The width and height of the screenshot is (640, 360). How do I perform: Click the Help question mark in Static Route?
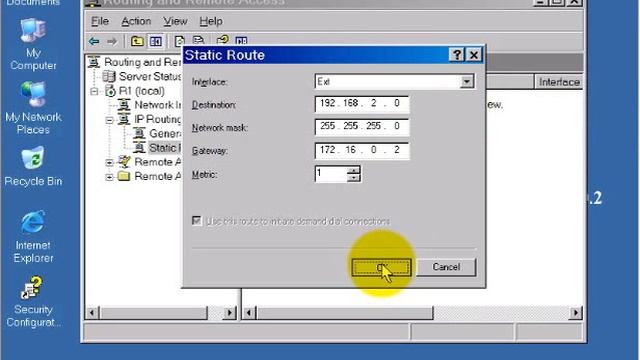click(x=456, y=55)
